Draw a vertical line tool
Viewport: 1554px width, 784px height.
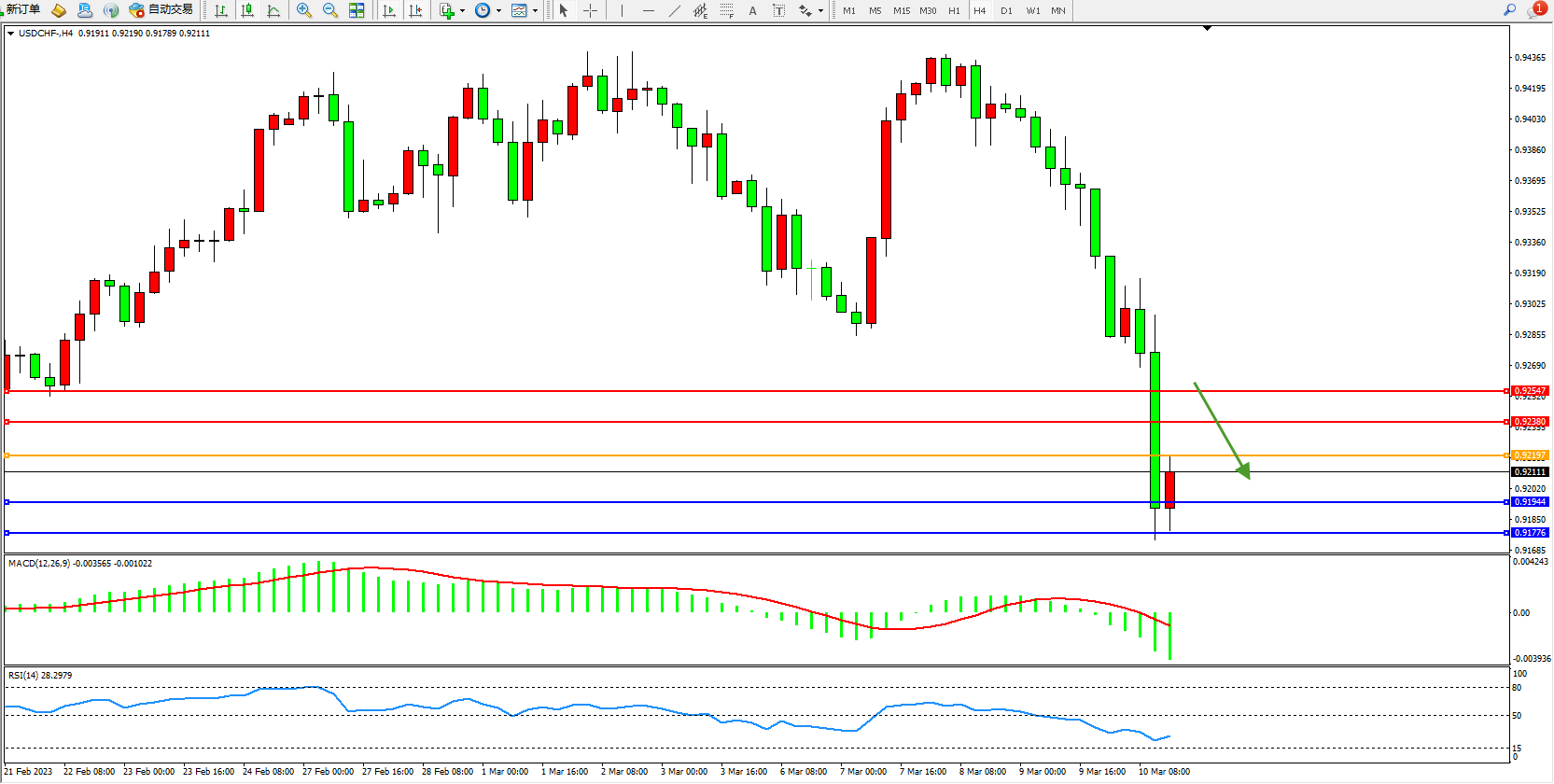622,10
